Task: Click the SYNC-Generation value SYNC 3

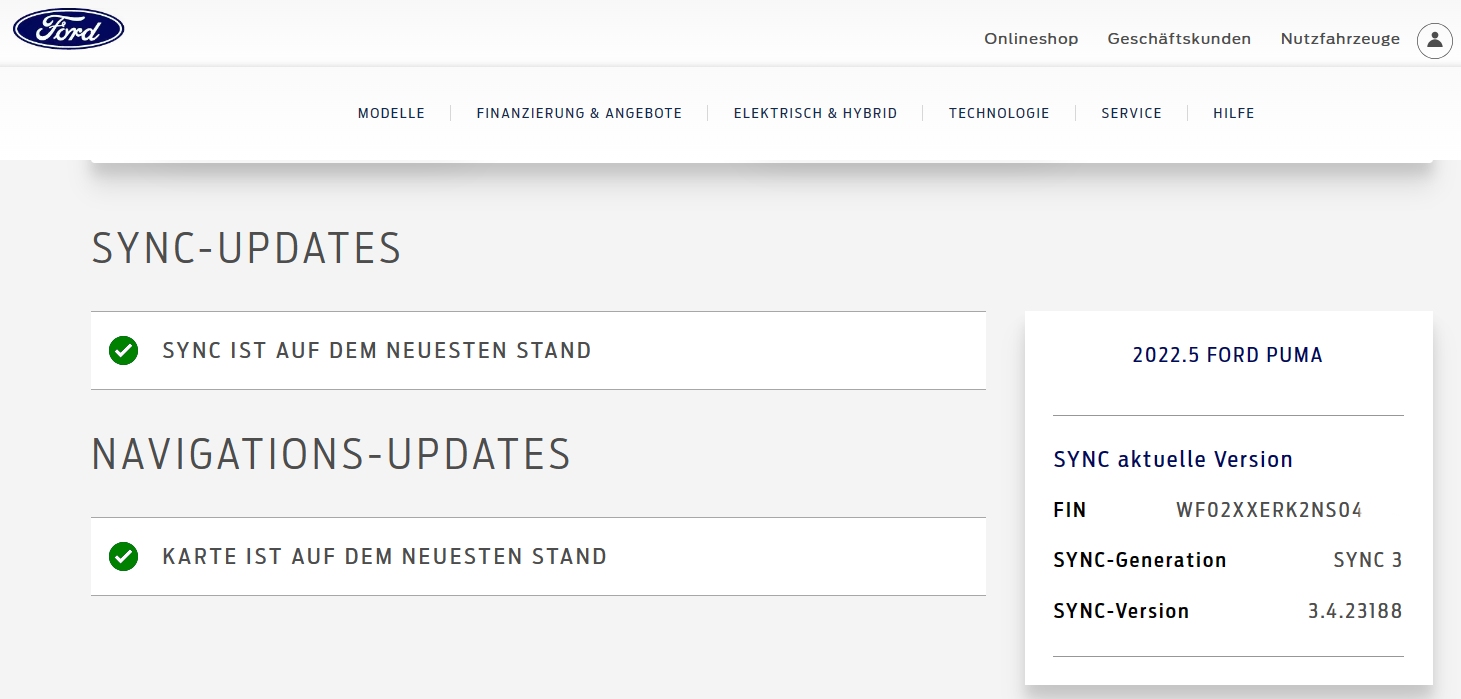Action: pos(1367,560)
